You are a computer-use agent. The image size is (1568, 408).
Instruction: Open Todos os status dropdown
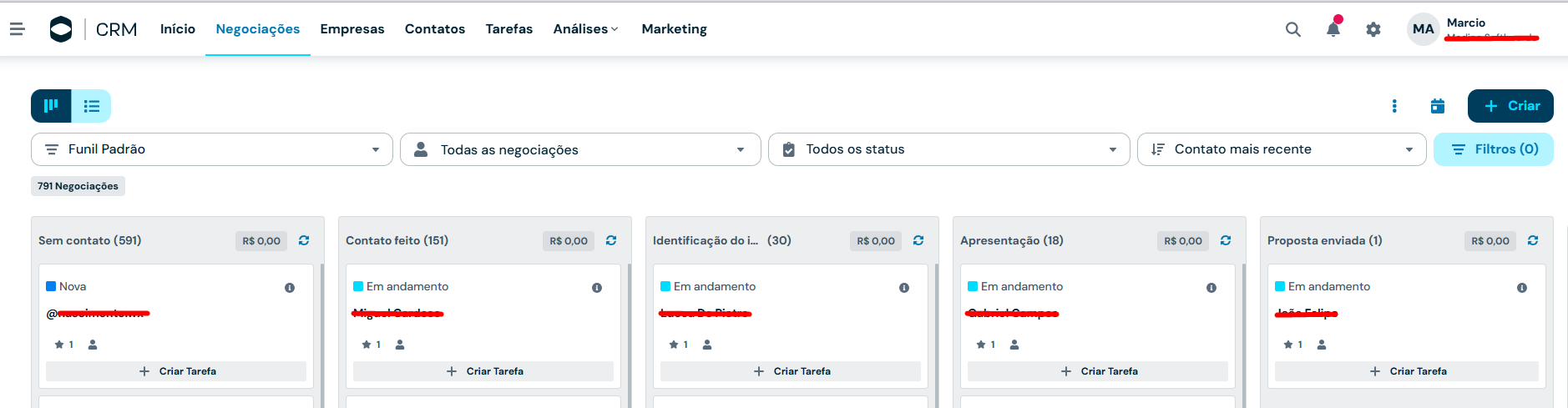pos(948,149)
